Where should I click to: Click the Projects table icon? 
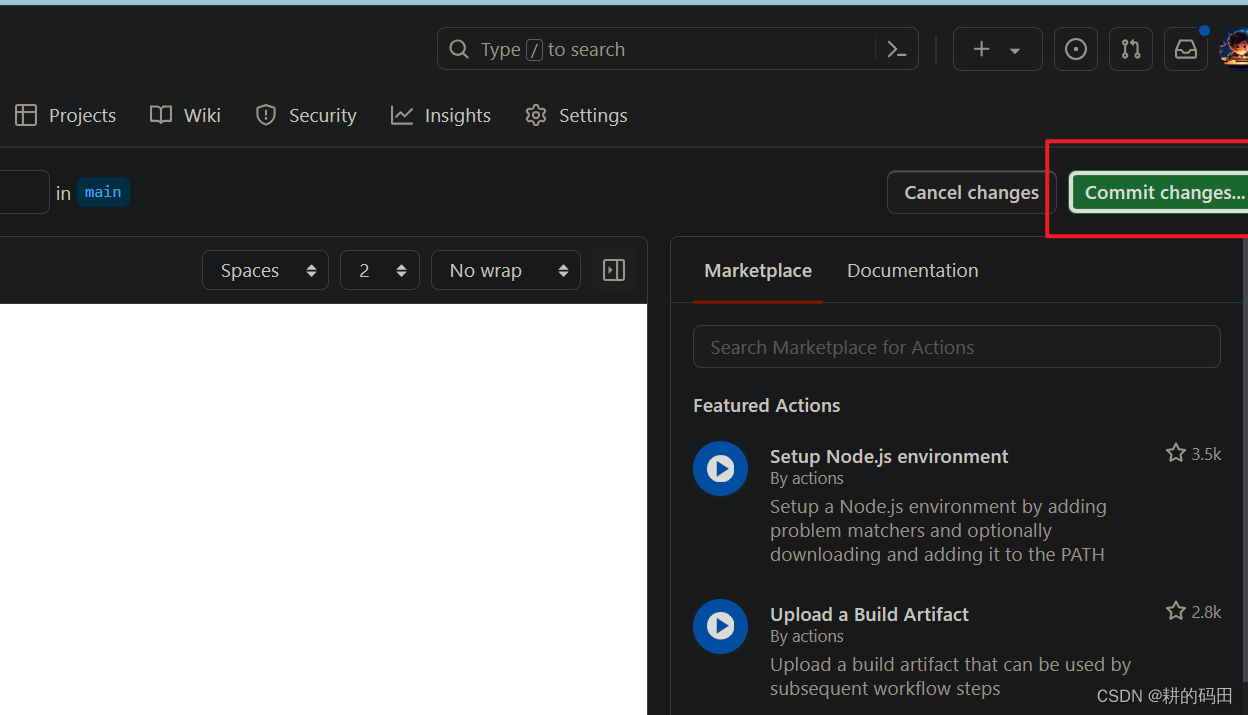coord(26,115)
